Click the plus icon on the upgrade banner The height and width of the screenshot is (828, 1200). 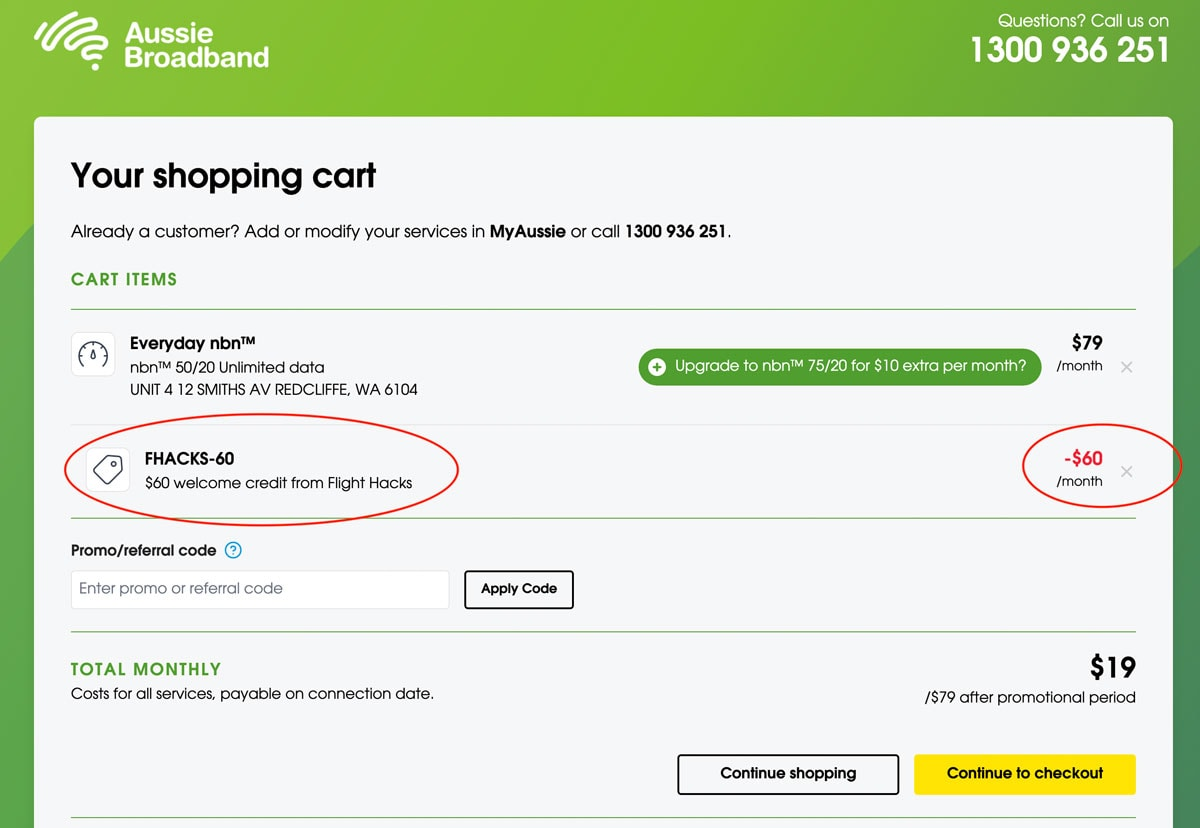coord(656,366)
